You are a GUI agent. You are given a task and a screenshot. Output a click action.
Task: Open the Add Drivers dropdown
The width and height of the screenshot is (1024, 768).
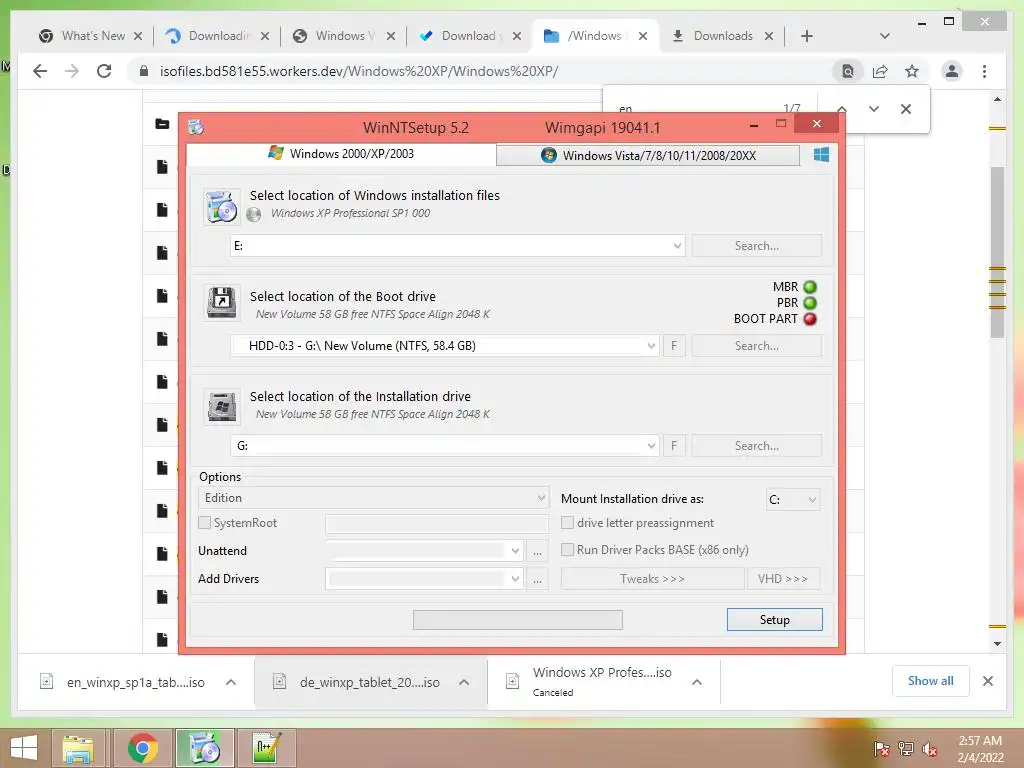[515, 579]
